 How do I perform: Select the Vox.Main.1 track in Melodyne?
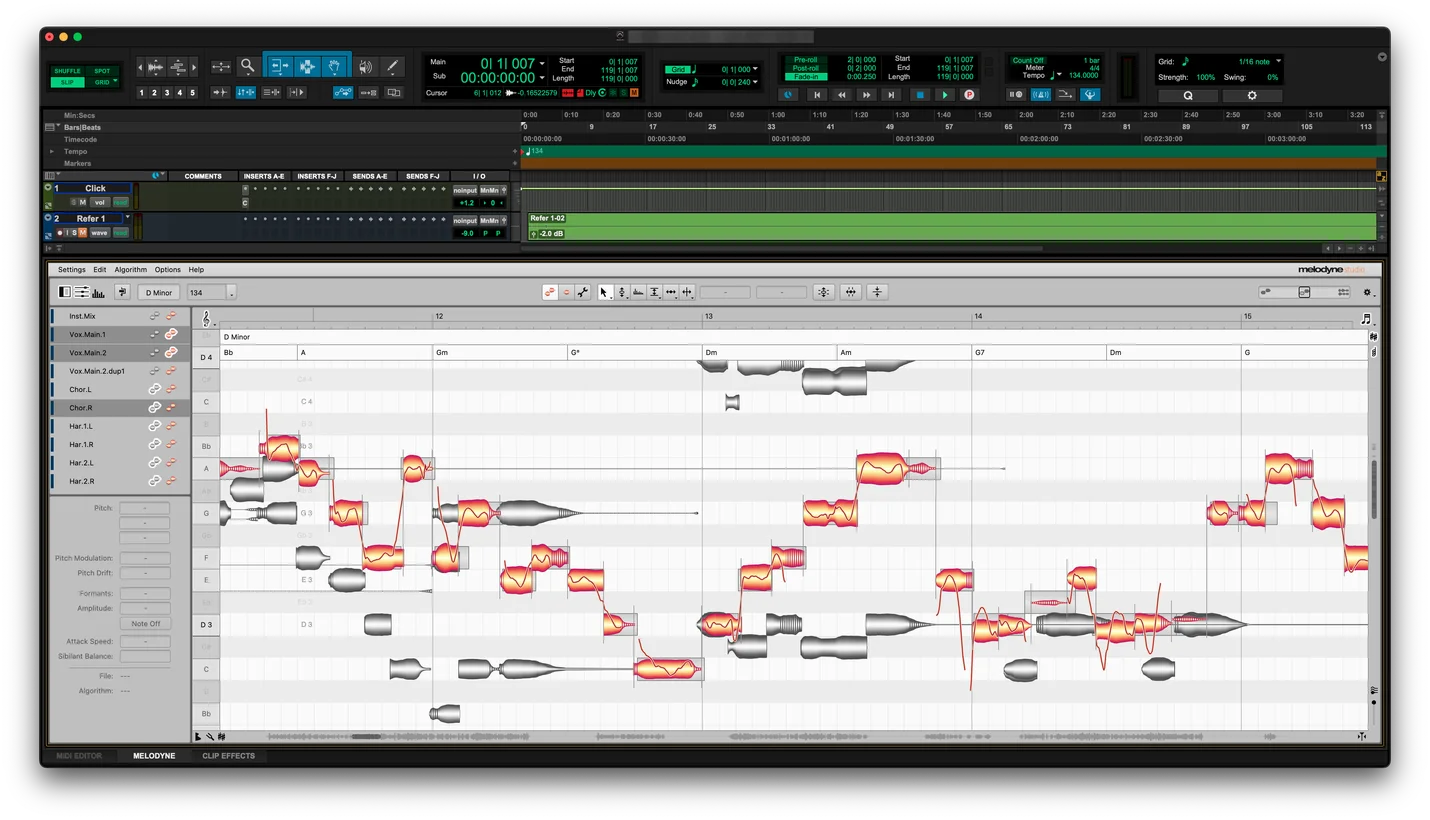coord(120,334)
